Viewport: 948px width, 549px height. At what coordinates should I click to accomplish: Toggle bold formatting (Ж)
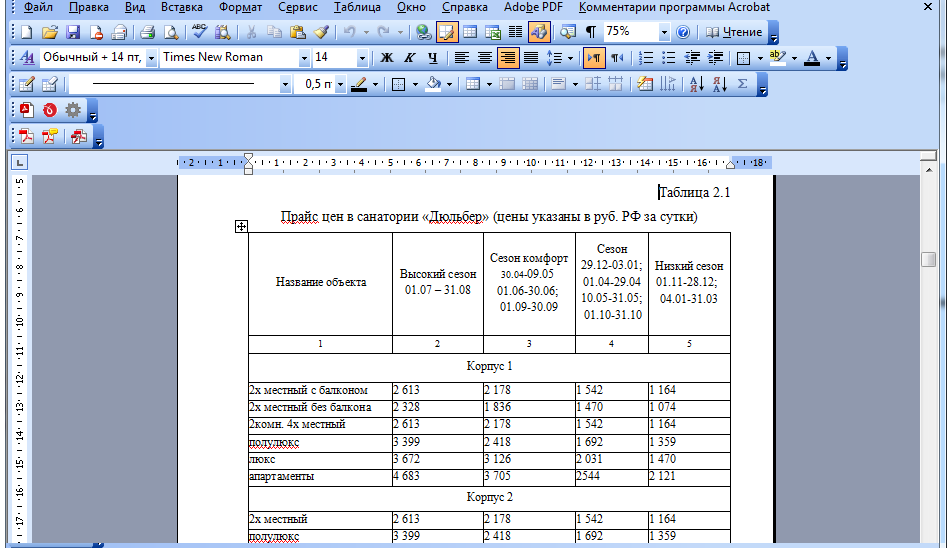pyautogui.click(x=387, y=57)
